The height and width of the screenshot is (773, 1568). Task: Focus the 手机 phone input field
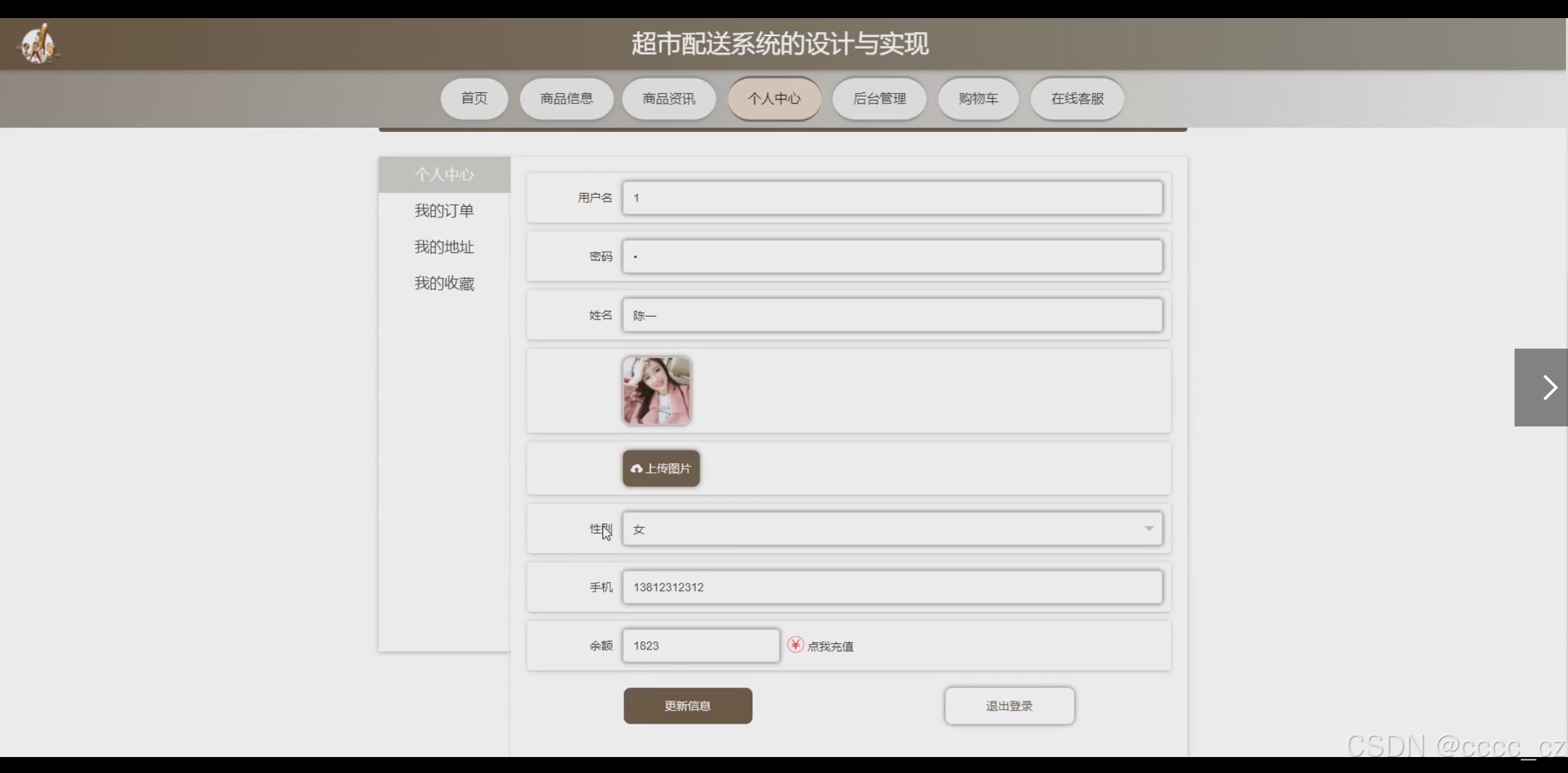point(891,588)
